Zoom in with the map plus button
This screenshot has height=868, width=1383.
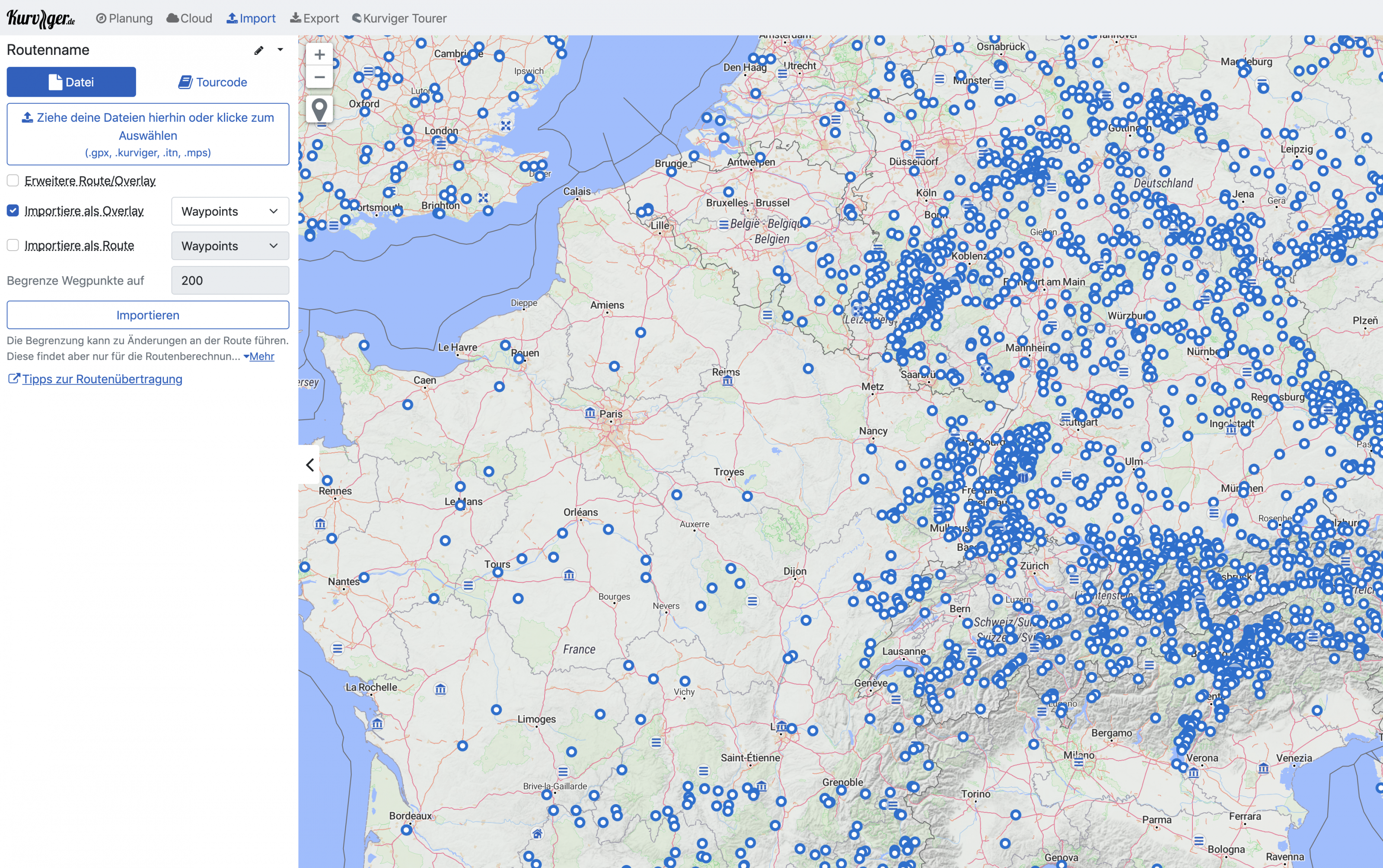tap(319, 54)
